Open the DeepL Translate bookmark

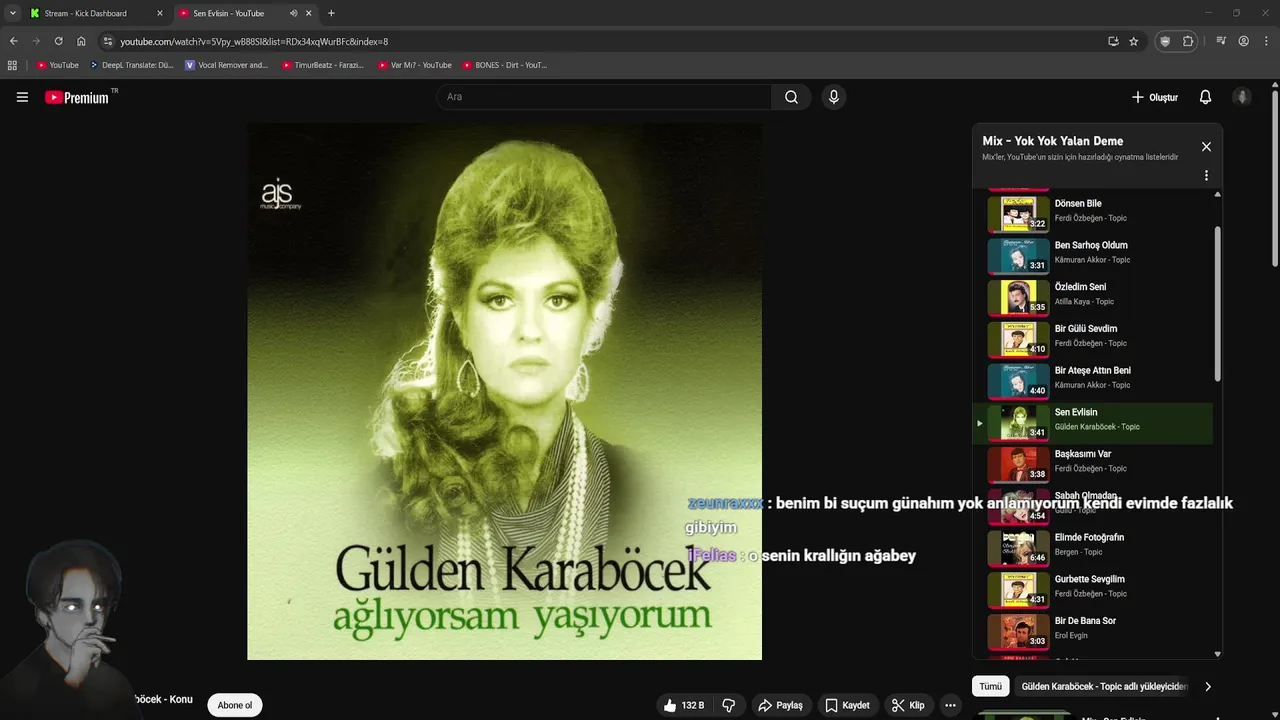[x=131, y=65]
